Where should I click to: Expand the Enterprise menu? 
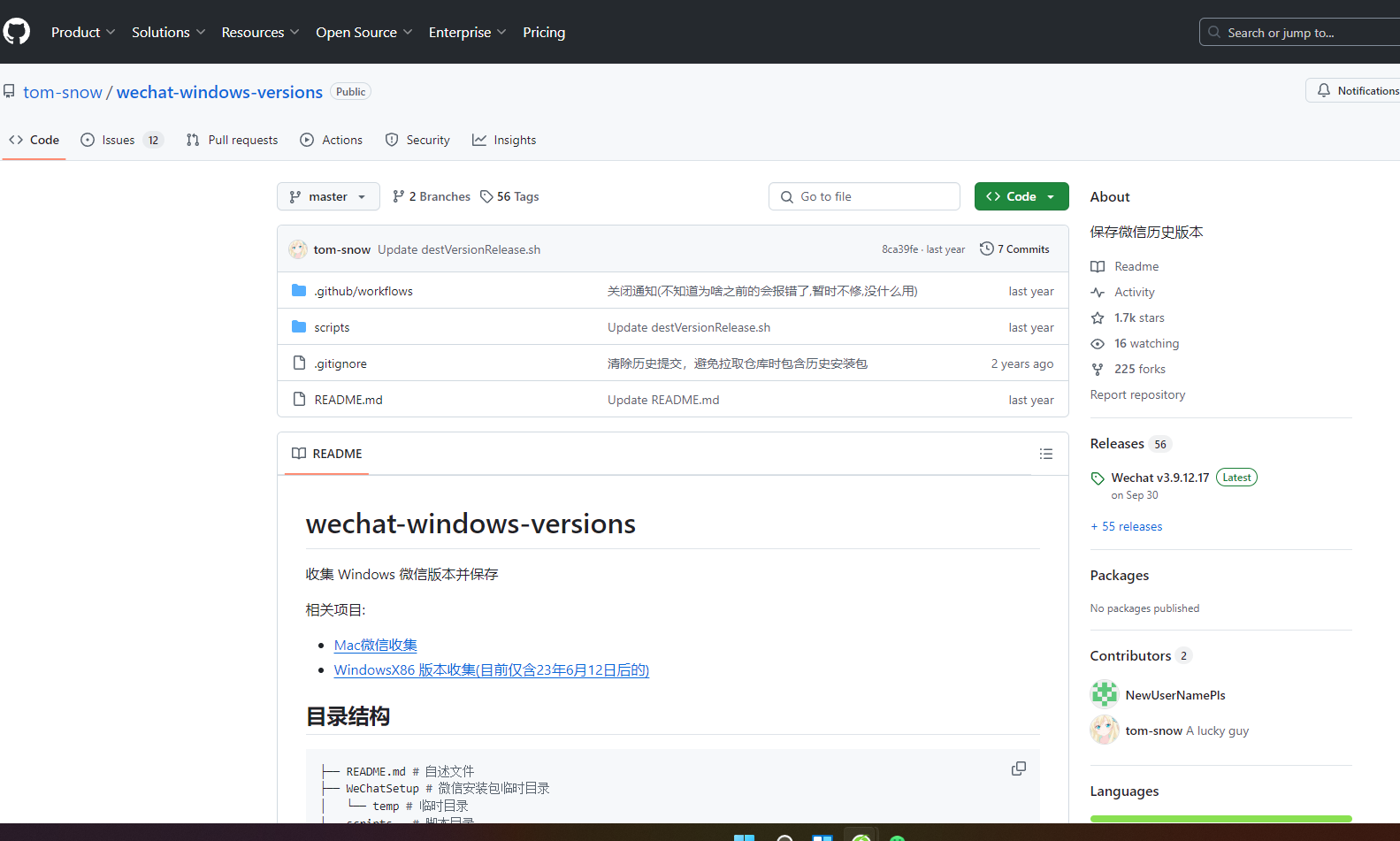click(467, 32)
